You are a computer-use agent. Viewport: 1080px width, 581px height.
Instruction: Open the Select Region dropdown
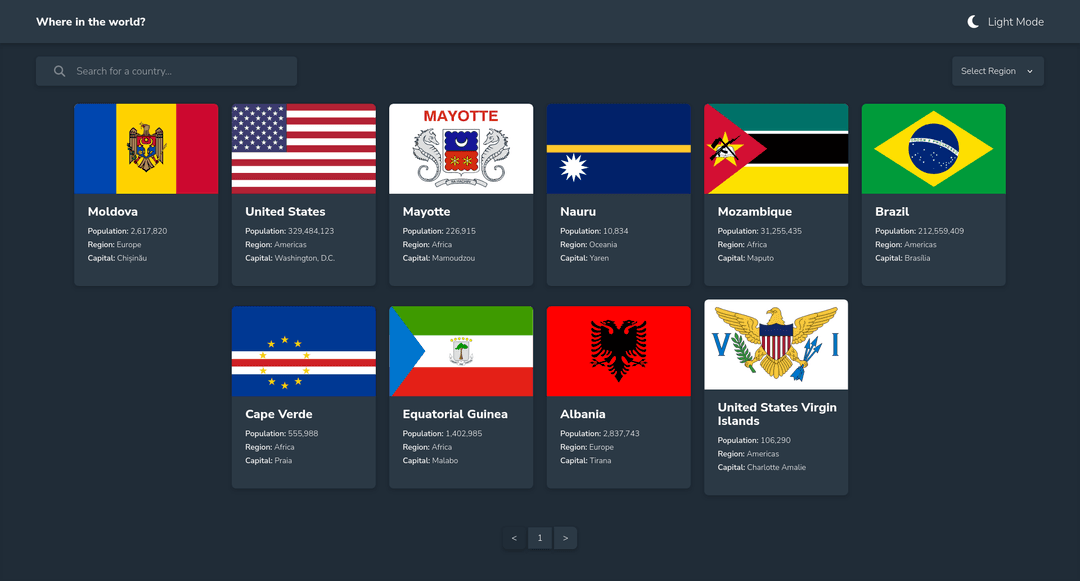pos(998,71)
